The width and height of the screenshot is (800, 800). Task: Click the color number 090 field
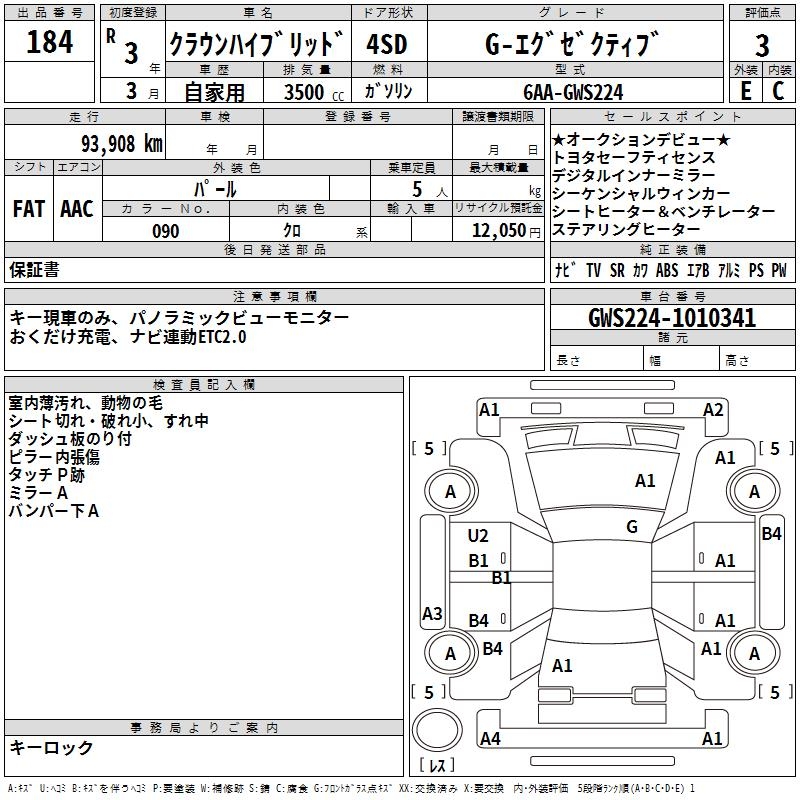pyautogui.click(x=166, y=231)
